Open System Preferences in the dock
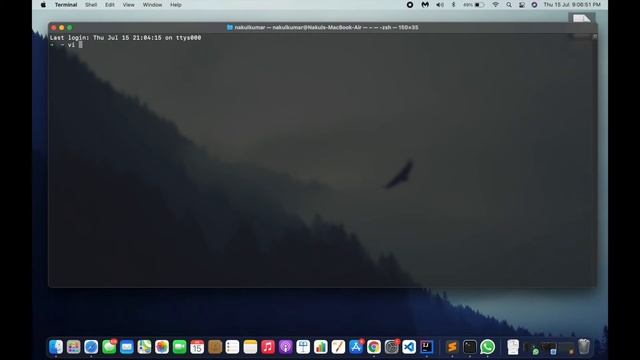This screenshot has width=640, height=360. click(391, 347)
